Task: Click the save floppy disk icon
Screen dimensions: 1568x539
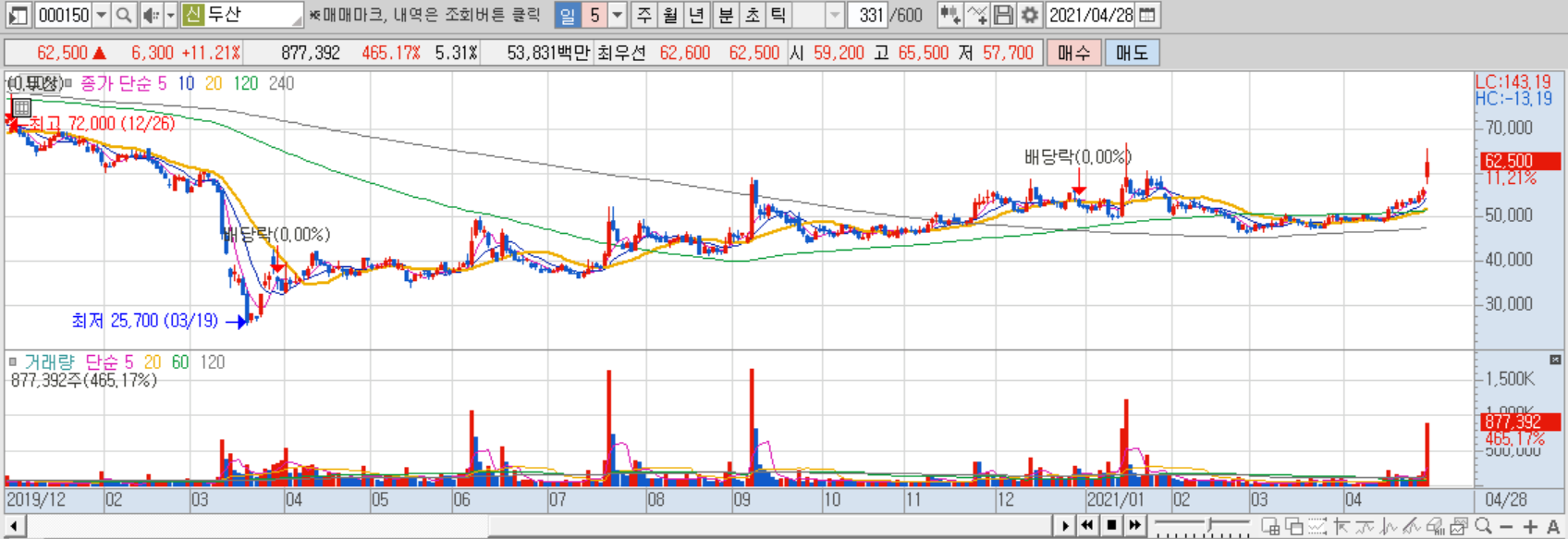Action: pyautogui.click(x=1003, y=15)
